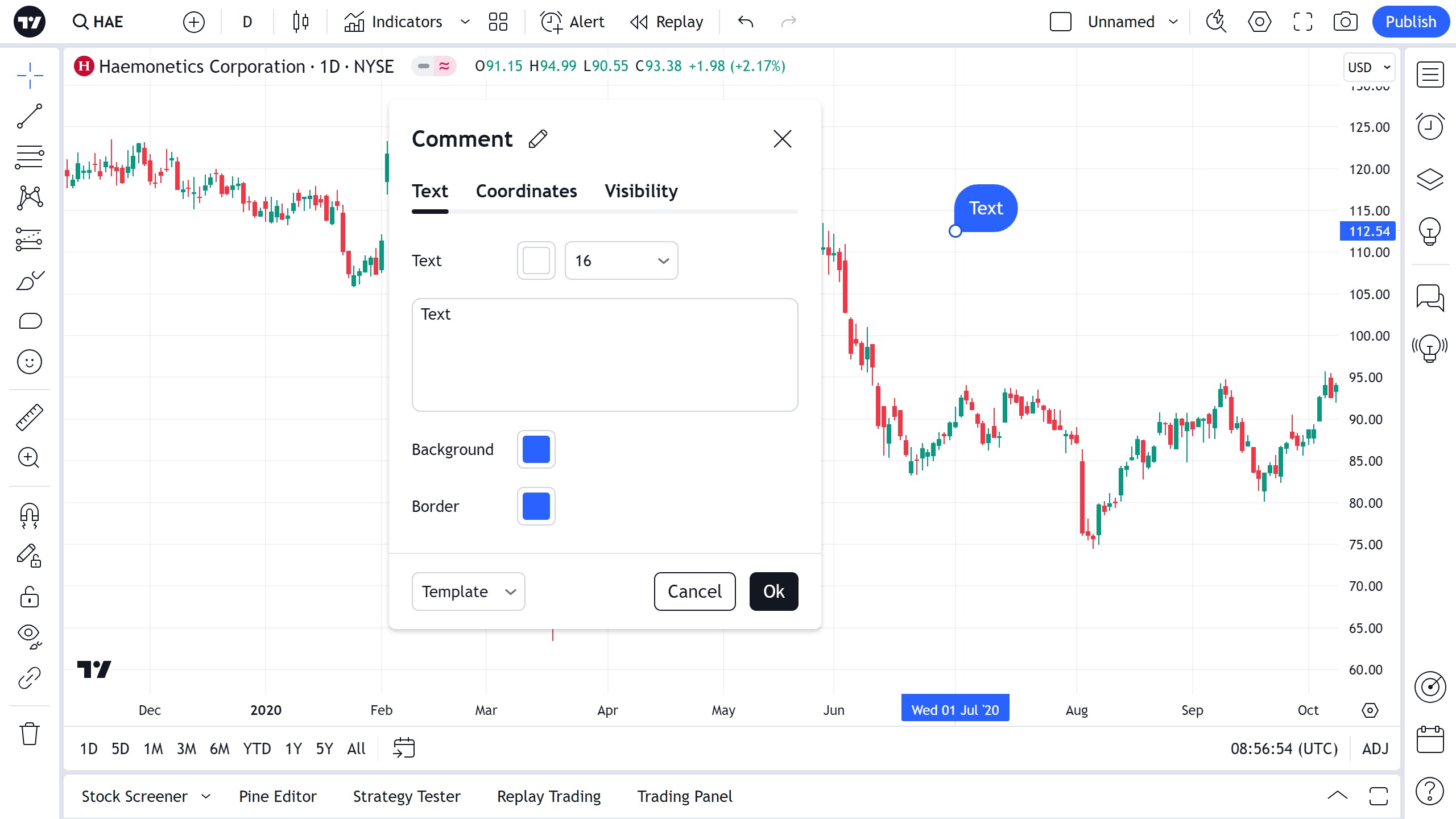
Task: Select the trend line drawing tool
Action: (30, 116)
